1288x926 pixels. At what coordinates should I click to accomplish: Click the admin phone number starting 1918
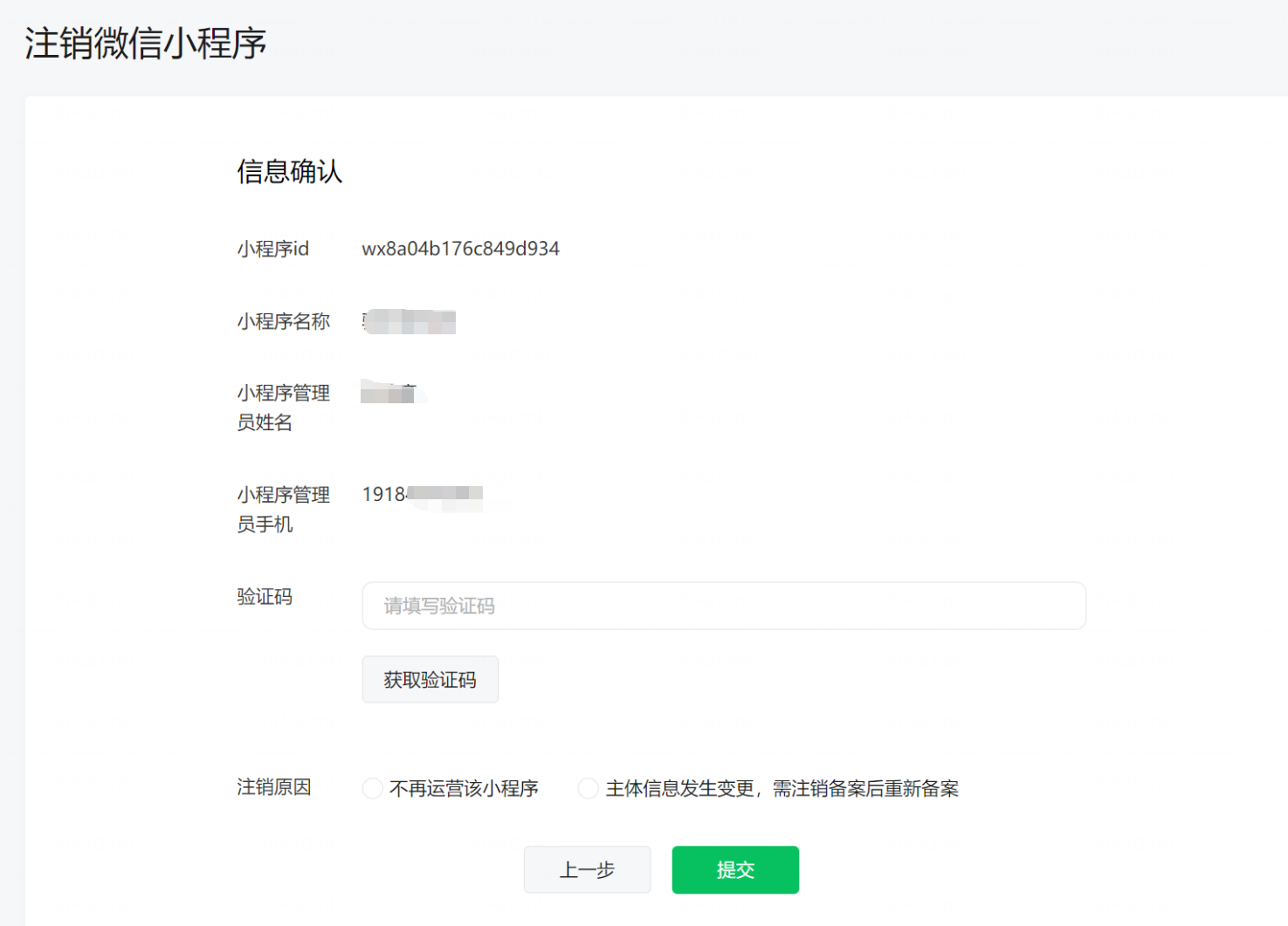[423, 495]
